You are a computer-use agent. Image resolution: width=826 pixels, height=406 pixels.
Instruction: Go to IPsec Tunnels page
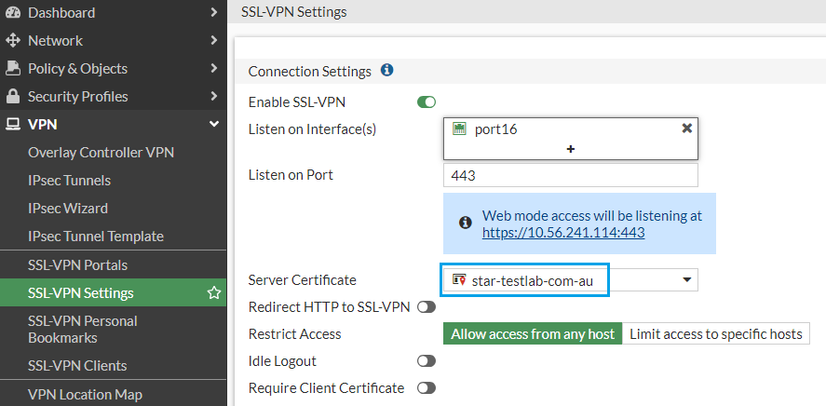click(x=69, y=181)
